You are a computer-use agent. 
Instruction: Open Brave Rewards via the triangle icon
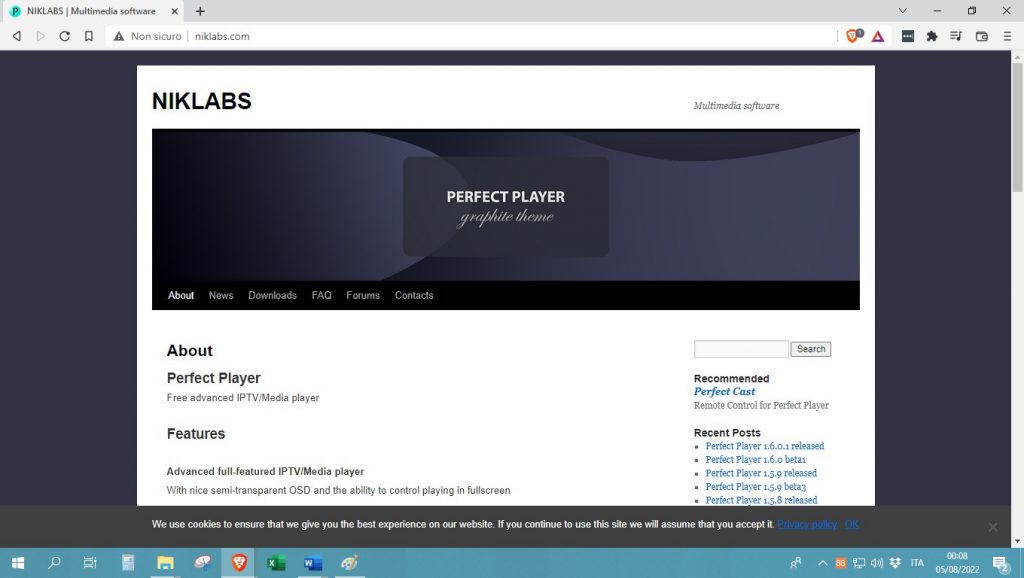877,36
